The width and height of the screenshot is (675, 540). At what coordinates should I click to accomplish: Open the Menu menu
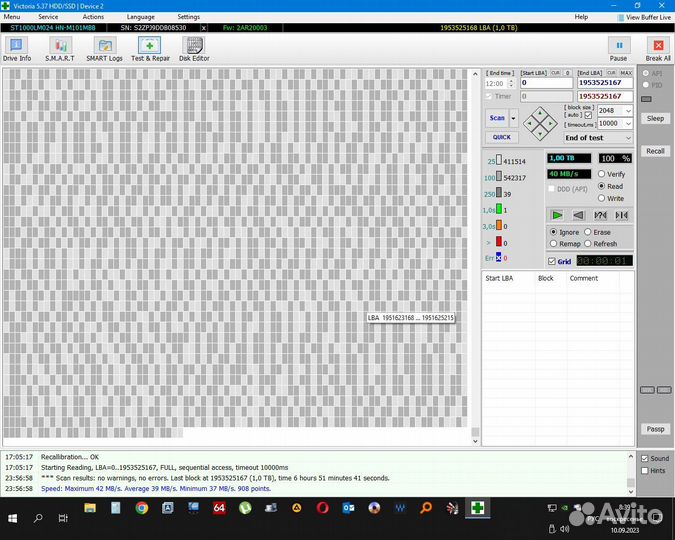[12, 17]
